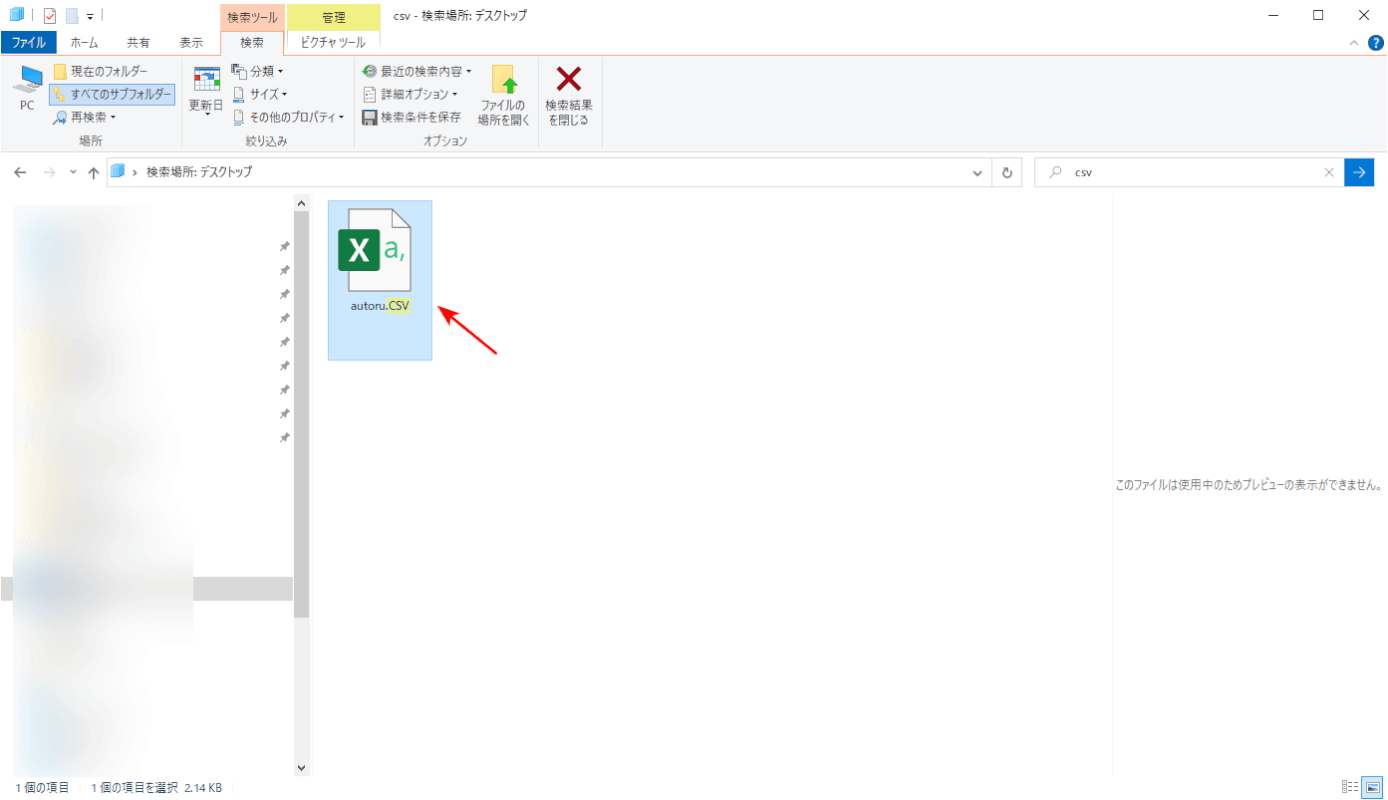Click new folder icon in quick access toolbar
This screenshot has height=800, width=1388.
pyautogui.click(x=71, y=15)
